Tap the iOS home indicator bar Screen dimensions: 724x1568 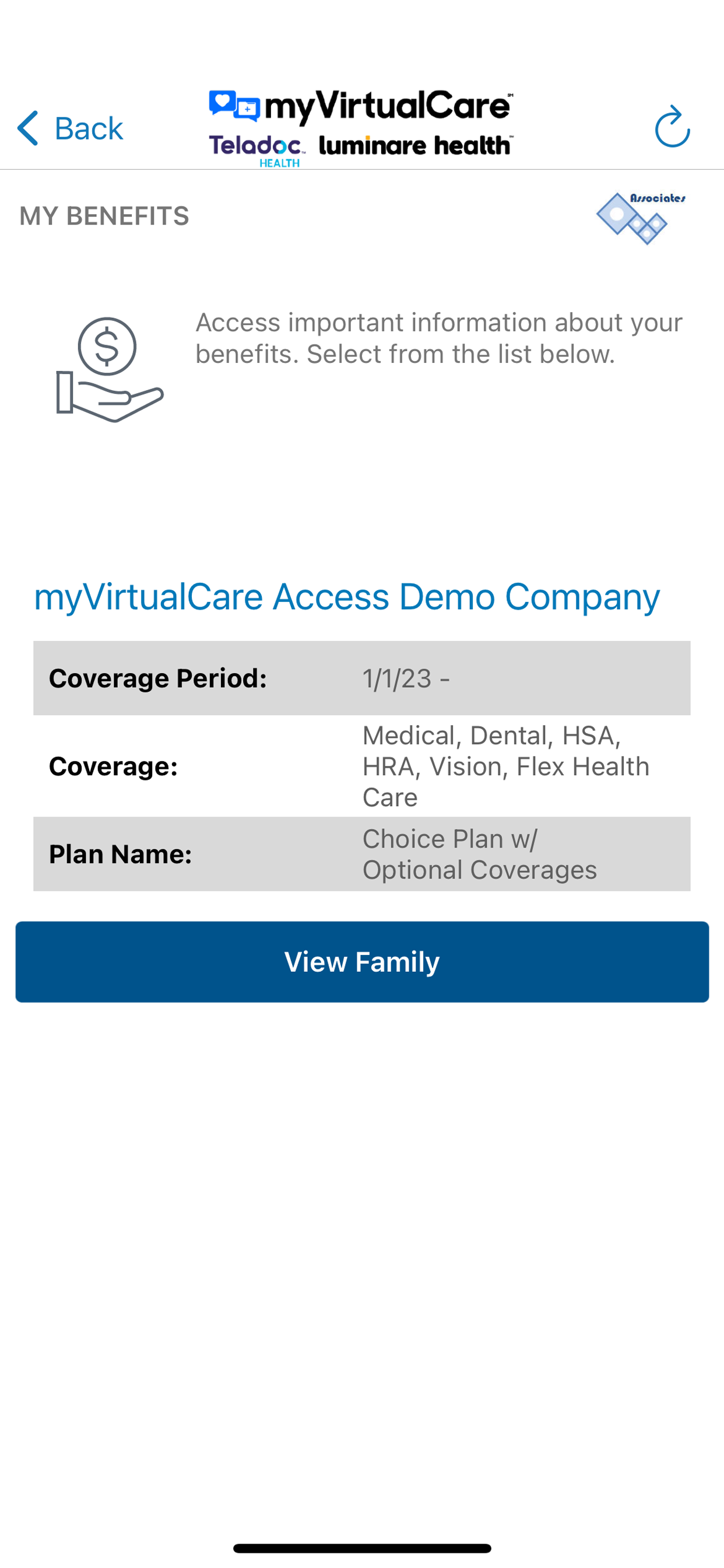coord(362,1548)
